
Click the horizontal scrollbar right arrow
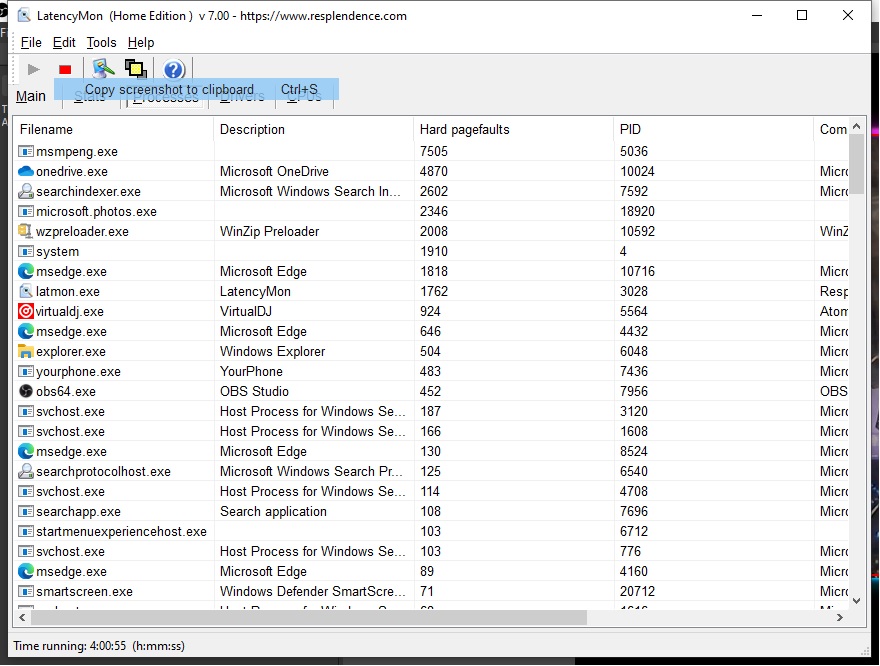840,618
